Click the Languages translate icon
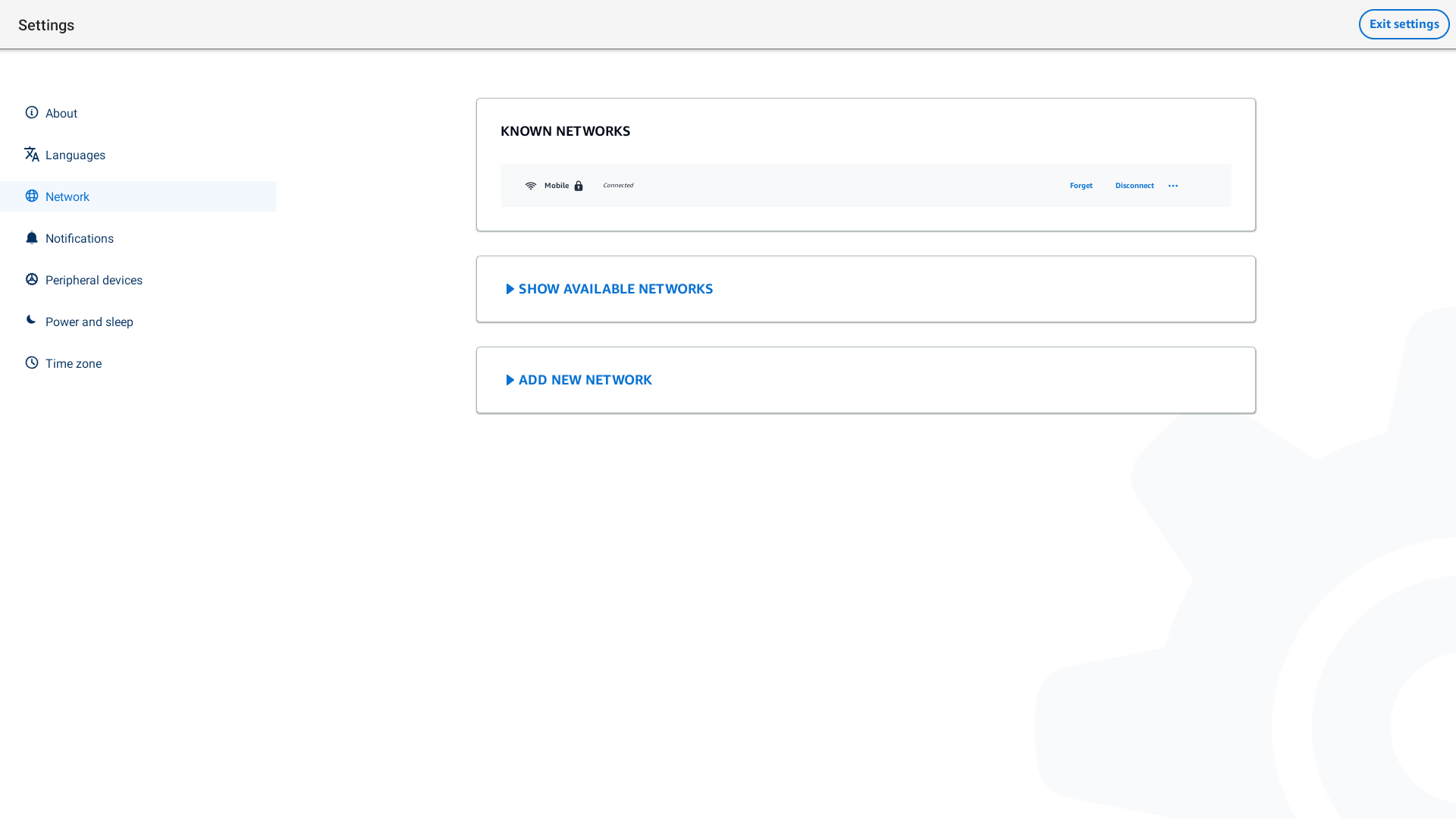Viewport: 1456px width, 819px height. click(32, 154)
